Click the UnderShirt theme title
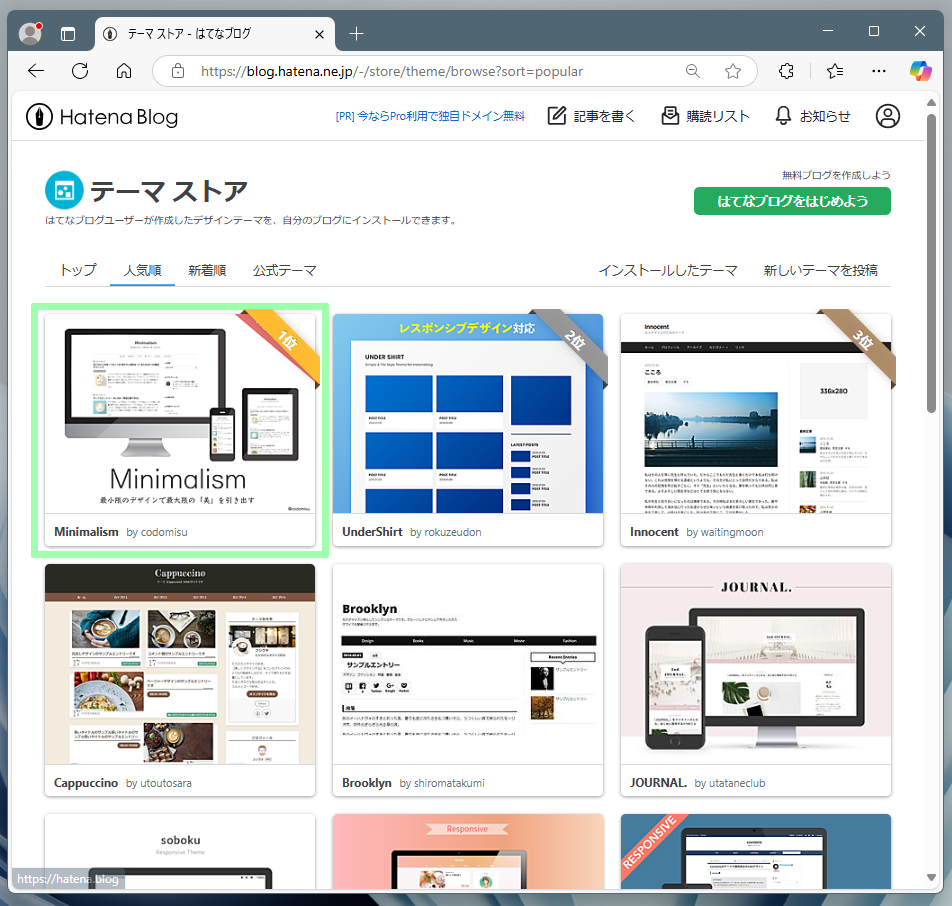 (x=372, y=532)
